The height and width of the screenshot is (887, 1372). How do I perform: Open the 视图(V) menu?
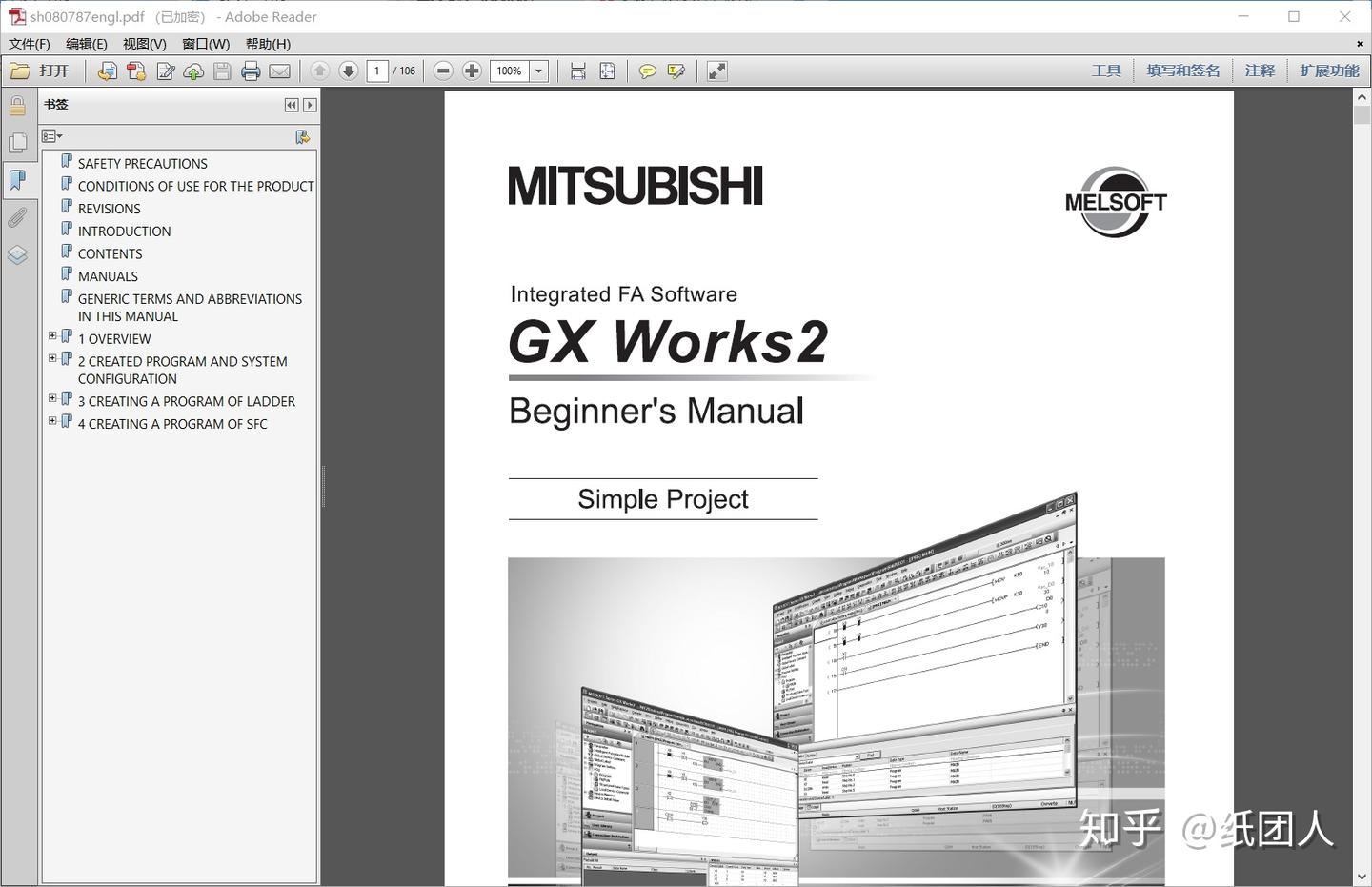click(144, 44)
